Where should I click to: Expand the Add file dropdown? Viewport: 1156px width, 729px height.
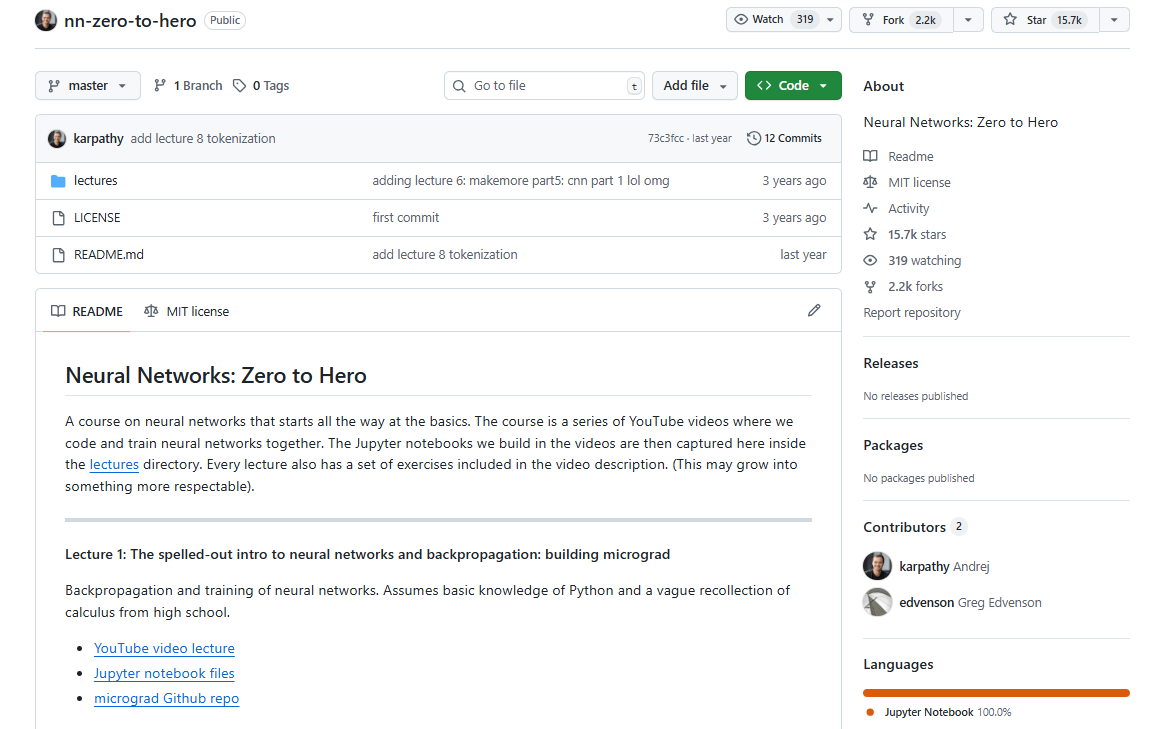(694, 86)
